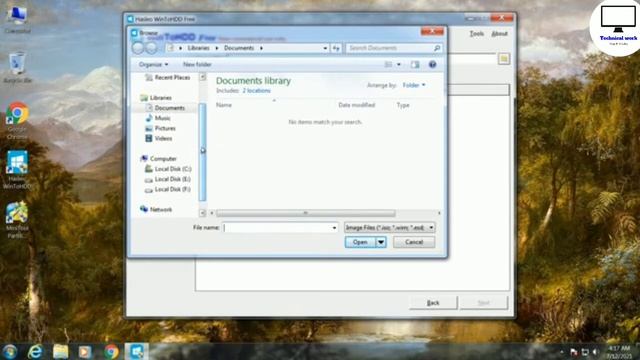
Task: Open 2 locations link
Action: coord(256,91)
